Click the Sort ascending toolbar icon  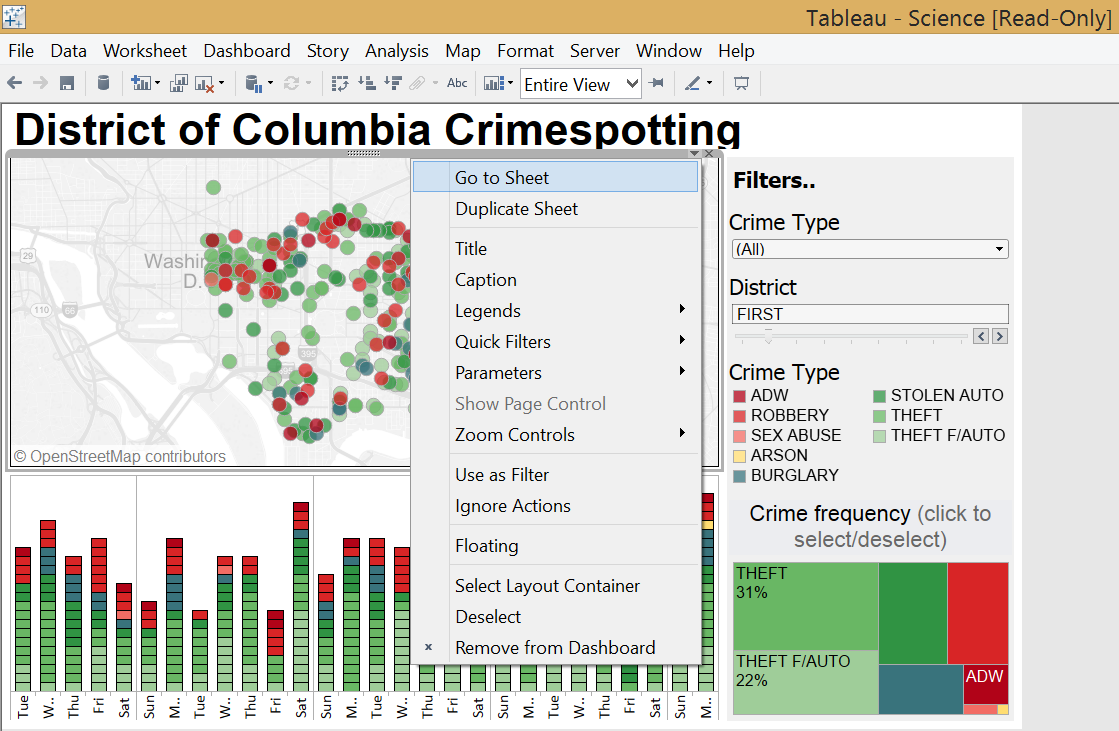(x=367, y=84)
